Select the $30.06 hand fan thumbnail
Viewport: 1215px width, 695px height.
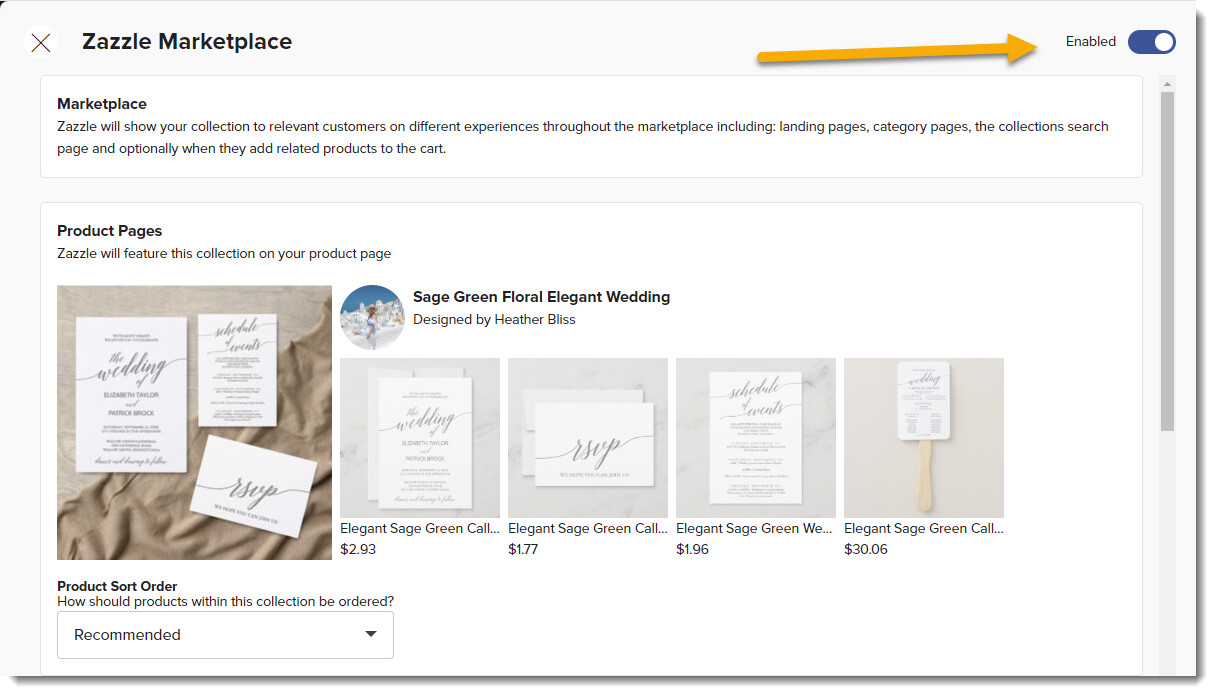[924, 438]
